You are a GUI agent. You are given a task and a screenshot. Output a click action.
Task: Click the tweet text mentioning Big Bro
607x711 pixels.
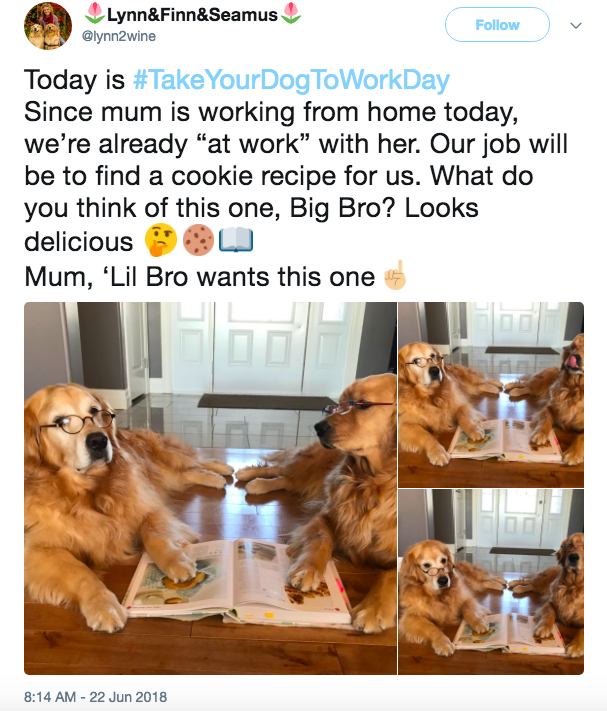[x=251, y=208]
